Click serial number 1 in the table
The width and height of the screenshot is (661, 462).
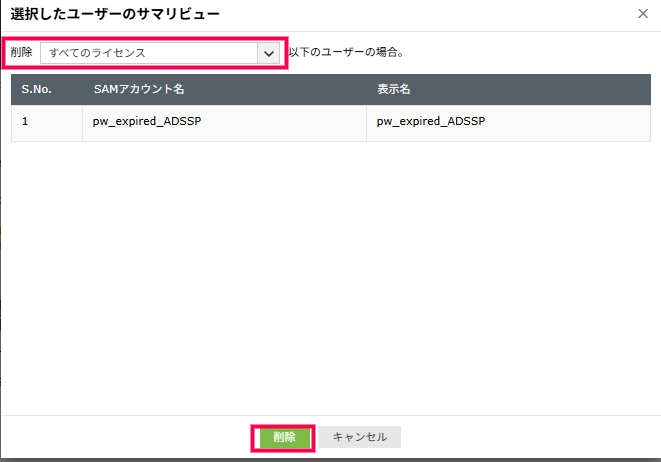pyautogui.click(x=25, y=121)
